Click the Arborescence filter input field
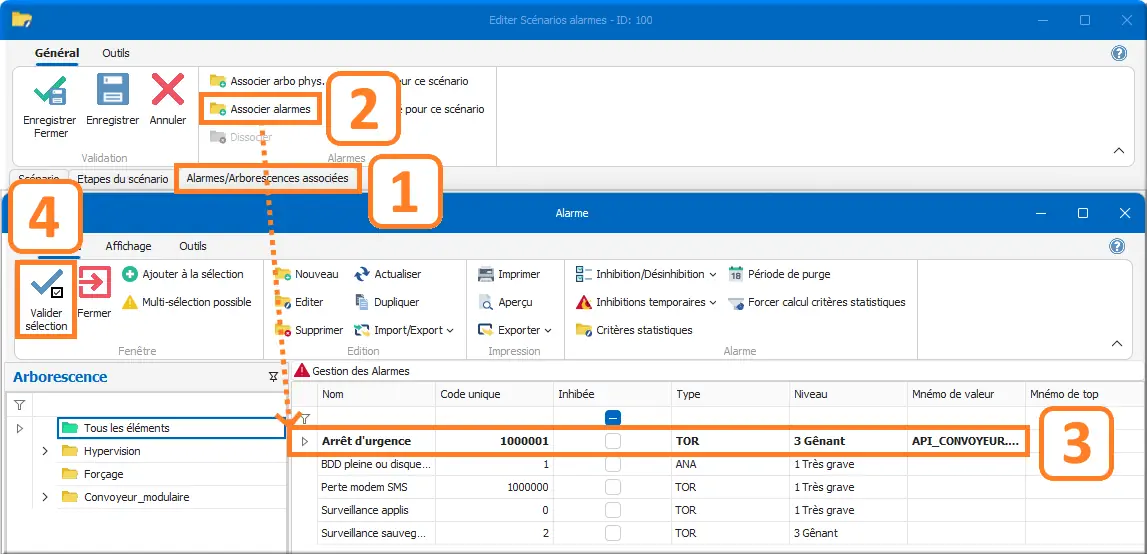The height and width of the screenshot is (554, 1147). point(159,405)
